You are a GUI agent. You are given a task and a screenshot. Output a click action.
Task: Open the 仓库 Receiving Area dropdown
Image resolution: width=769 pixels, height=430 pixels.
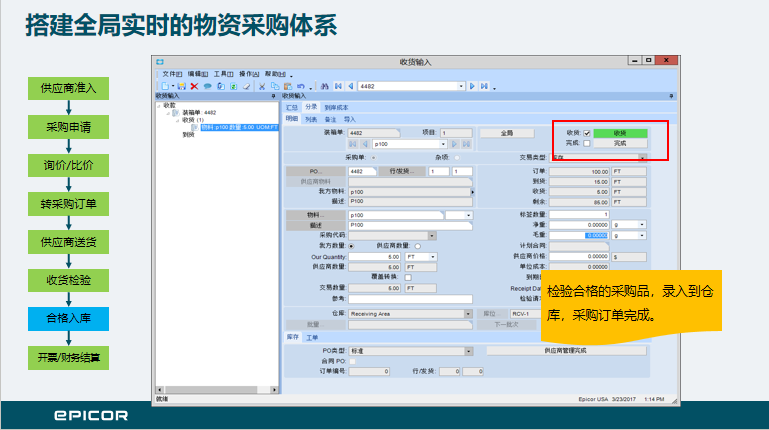(x=468, y=314)
